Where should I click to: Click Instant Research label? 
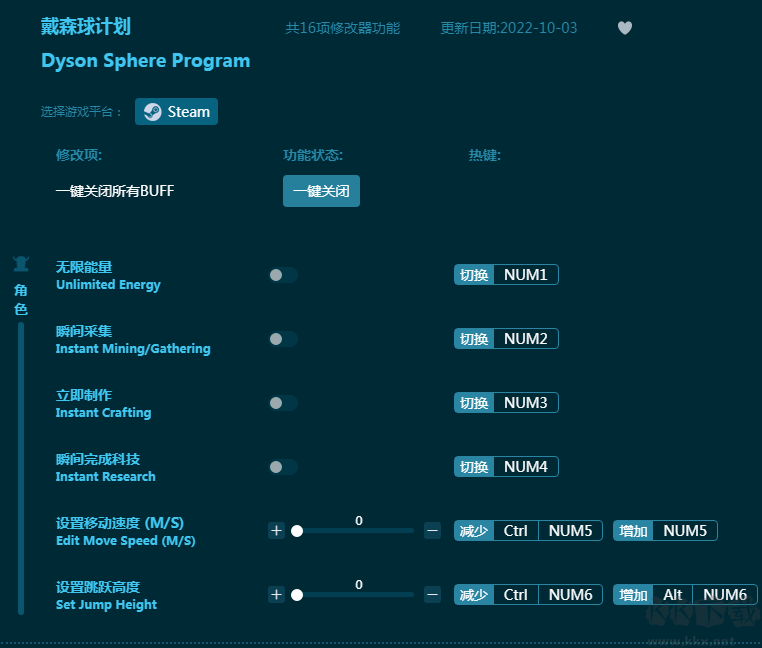105,477
